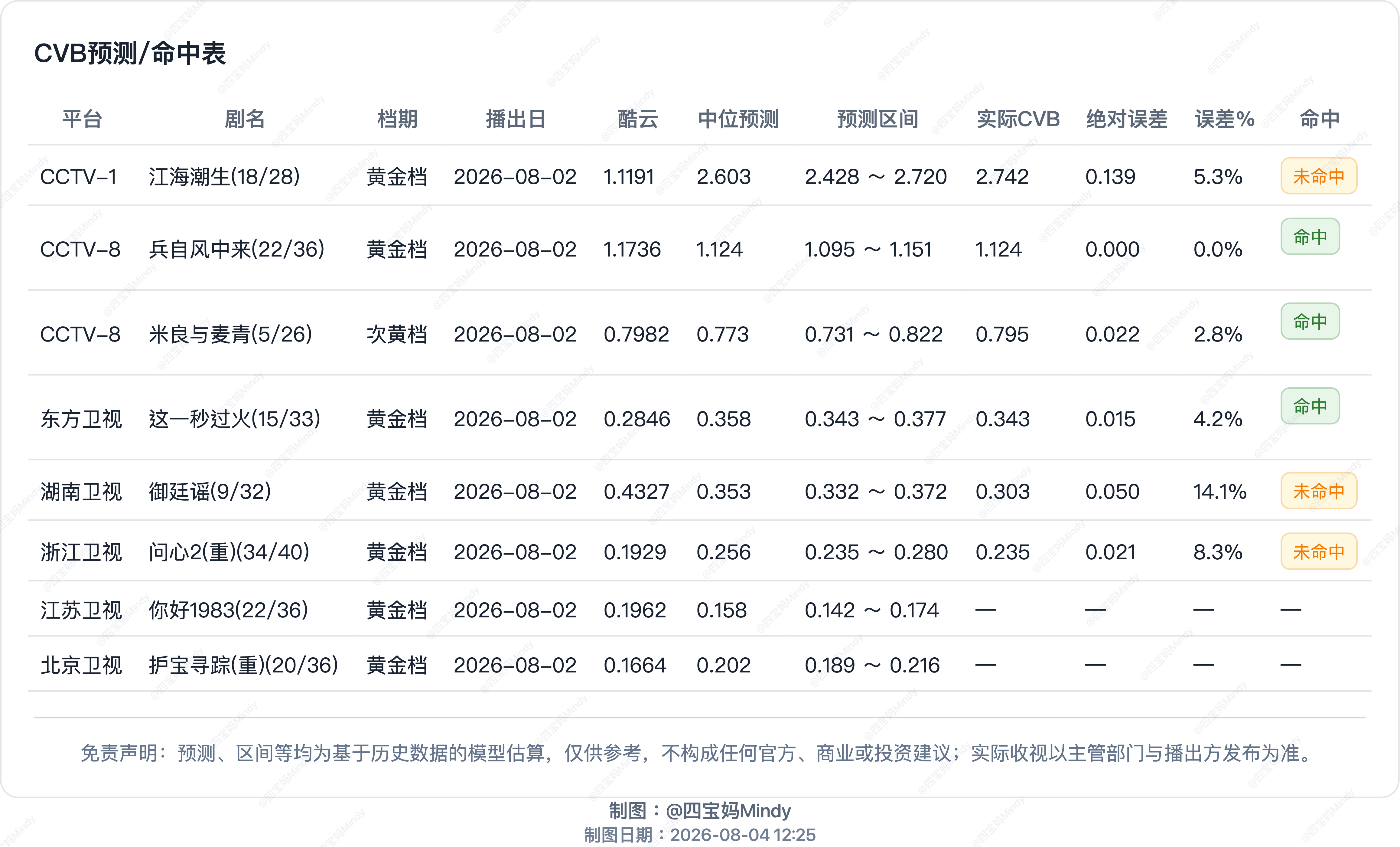Image resolution: width=1400 pixels, height=847 pixels.
Task: Click the 酷云 value 0.1929
Action: (635, 552)
